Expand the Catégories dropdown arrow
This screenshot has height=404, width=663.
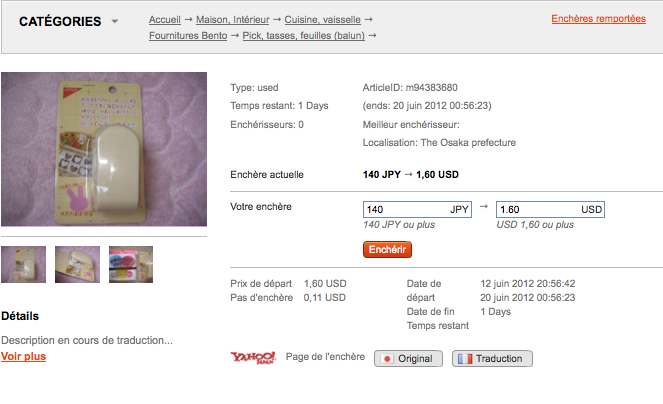click(x=115, y=21)
